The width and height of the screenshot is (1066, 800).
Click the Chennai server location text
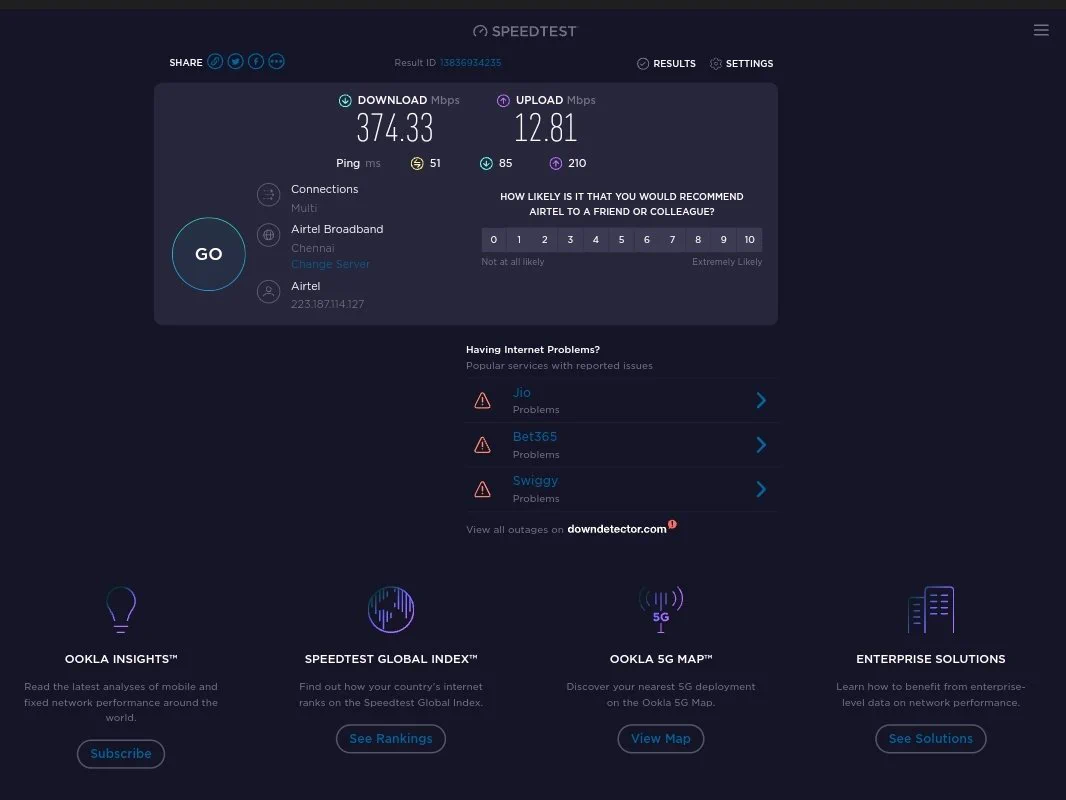(x=313, y=248)
